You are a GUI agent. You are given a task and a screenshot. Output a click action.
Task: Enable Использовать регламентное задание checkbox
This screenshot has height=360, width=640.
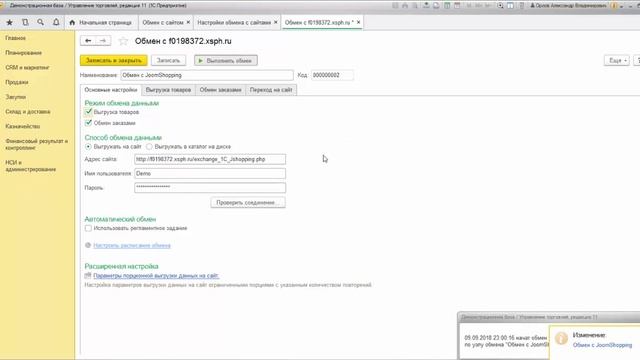(x=88, y=228)
